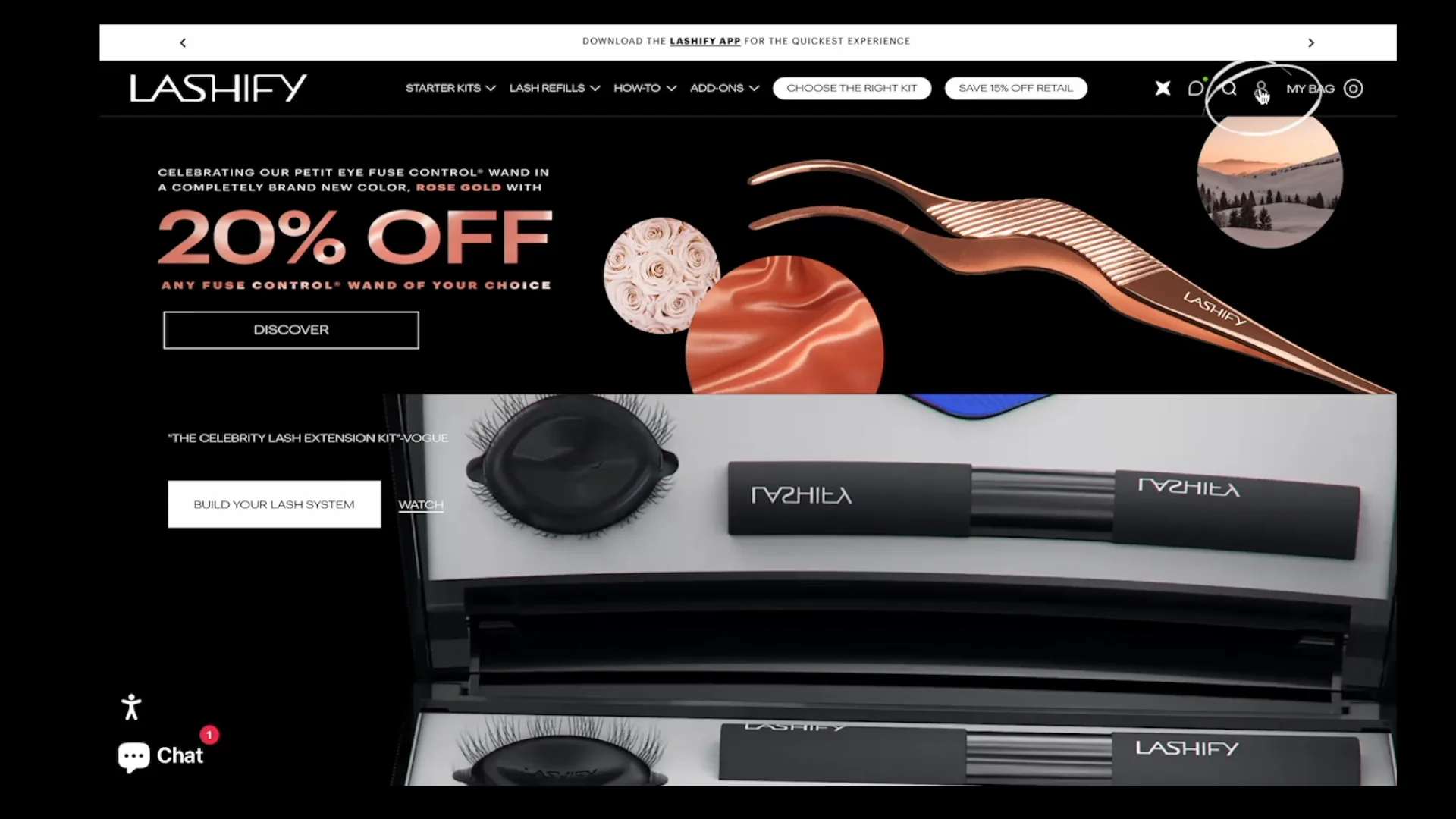This screenshot has width=1456, height=819.
Task: Expand the Add-Ons dropdown menu
Action: 723,88
